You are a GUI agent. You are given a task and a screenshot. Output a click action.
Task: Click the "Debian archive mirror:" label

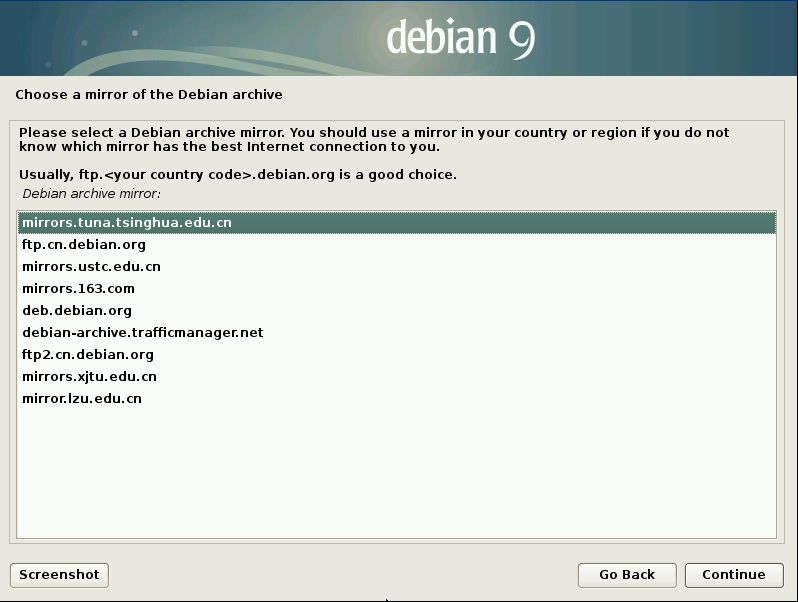(x=92, y=193)
